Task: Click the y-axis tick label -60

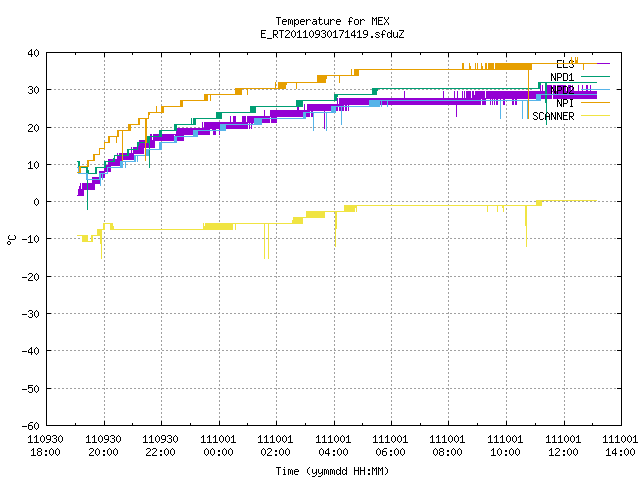Action: pyautogui.click(x=31, y=426)
